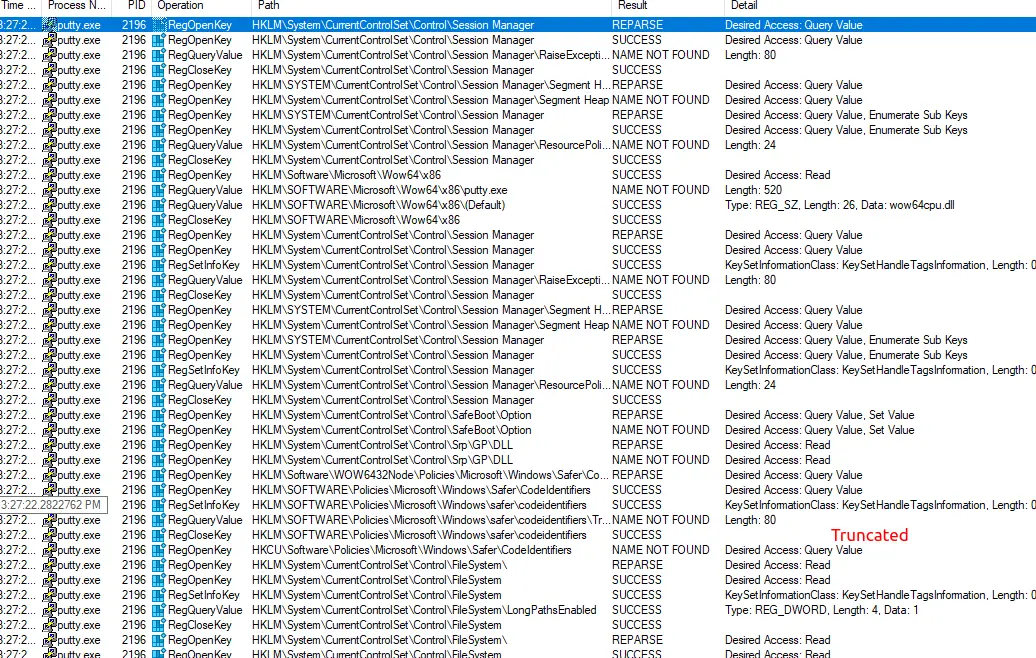Click the registry icon in the LongPathsEnabled row
1036x658 pixels.
pyautogui.click(x=159, y=611)
